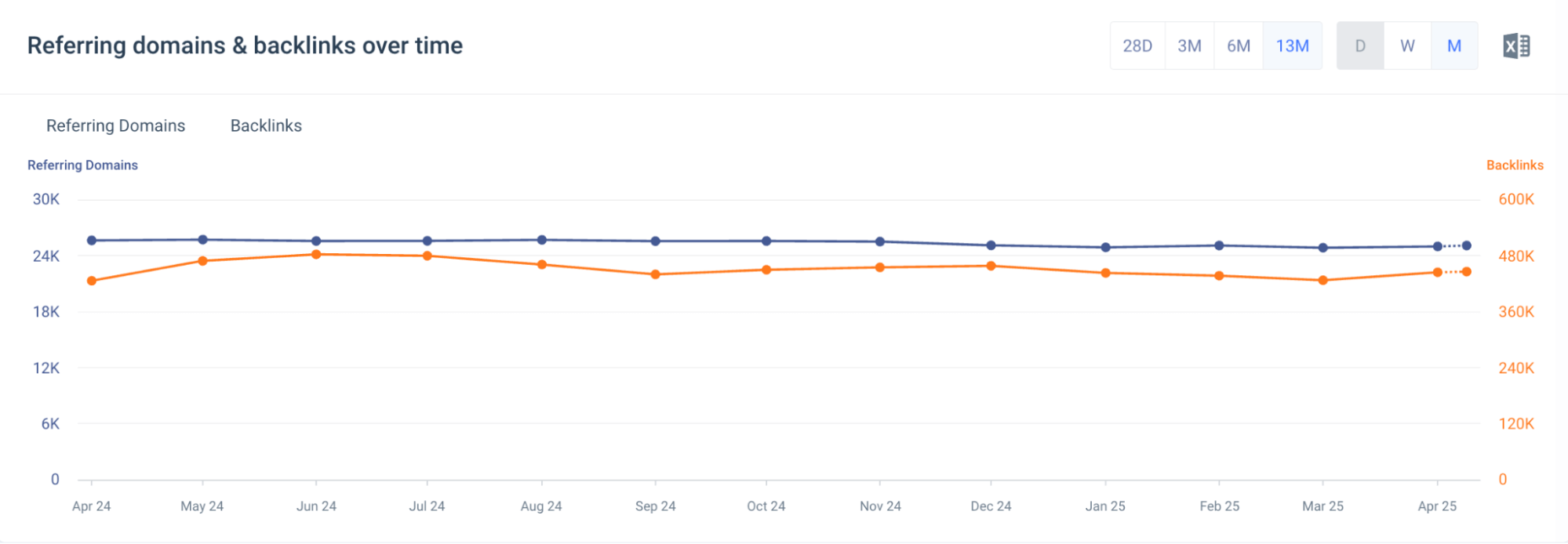Select the Referring Domains tab
1568x544 pixels.
click(115, 125)
